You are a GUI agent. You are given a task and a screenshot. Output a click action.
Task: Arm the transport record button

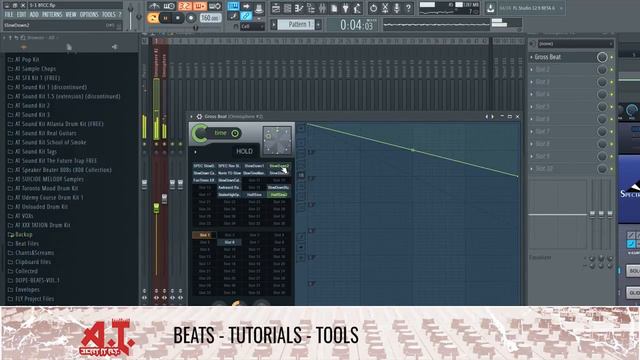click(x=191, y=18)
